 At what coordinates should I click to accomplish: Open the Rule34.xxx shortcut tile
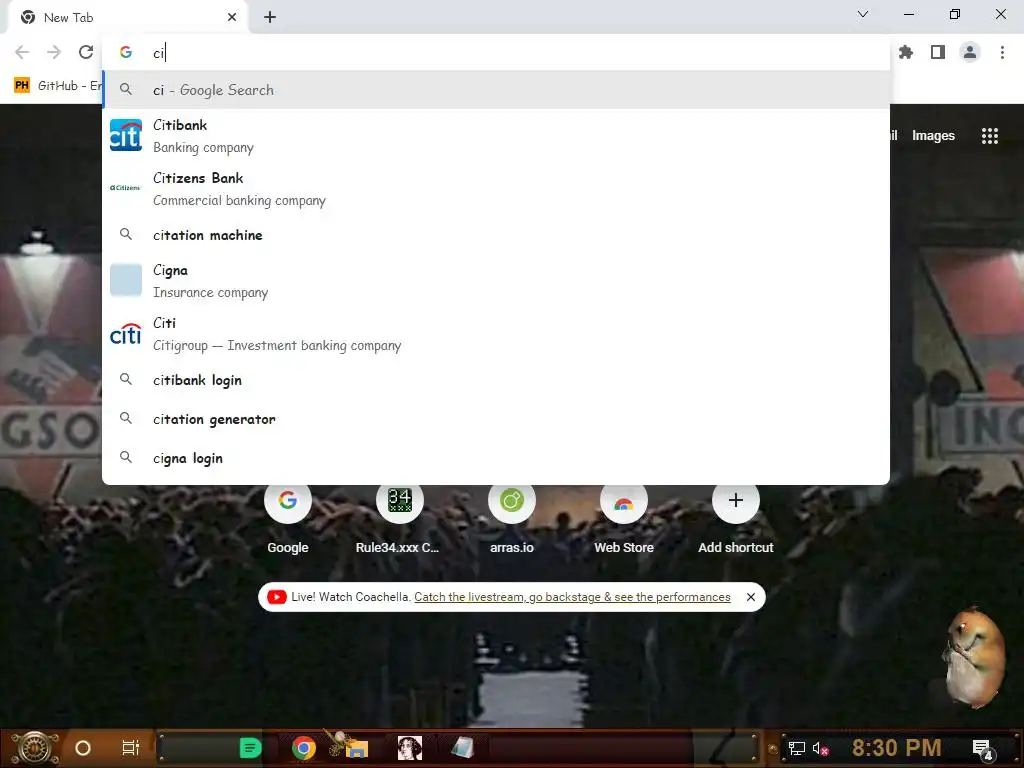398,519
